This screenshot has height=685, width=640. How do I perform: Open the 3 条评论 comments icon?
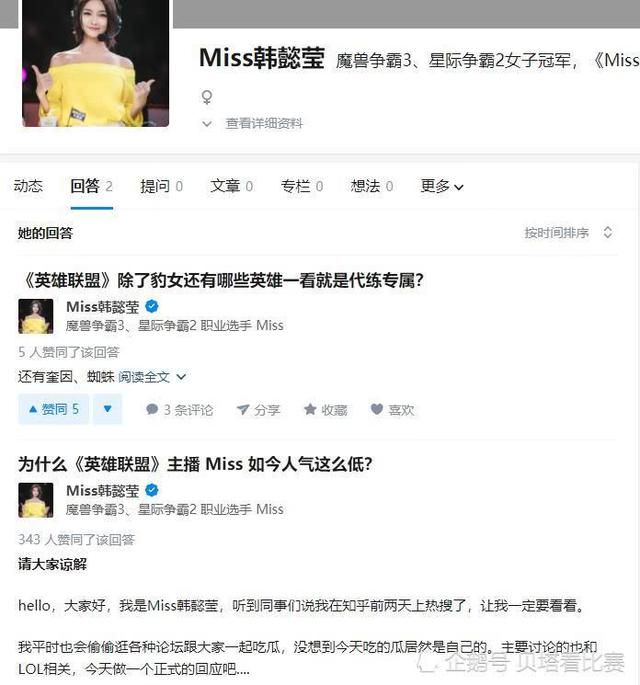(x=152, y=409)
